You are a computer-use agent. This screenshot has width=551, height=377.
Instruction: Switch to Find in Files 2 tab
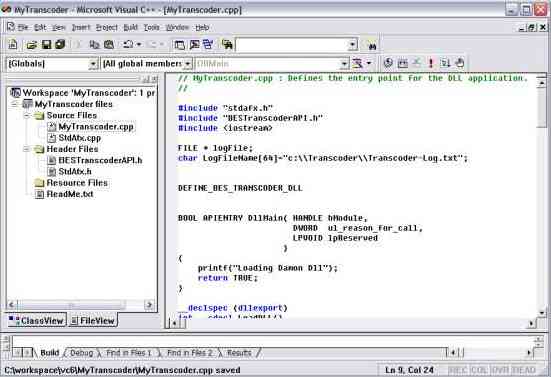click(x=189, y=353)
